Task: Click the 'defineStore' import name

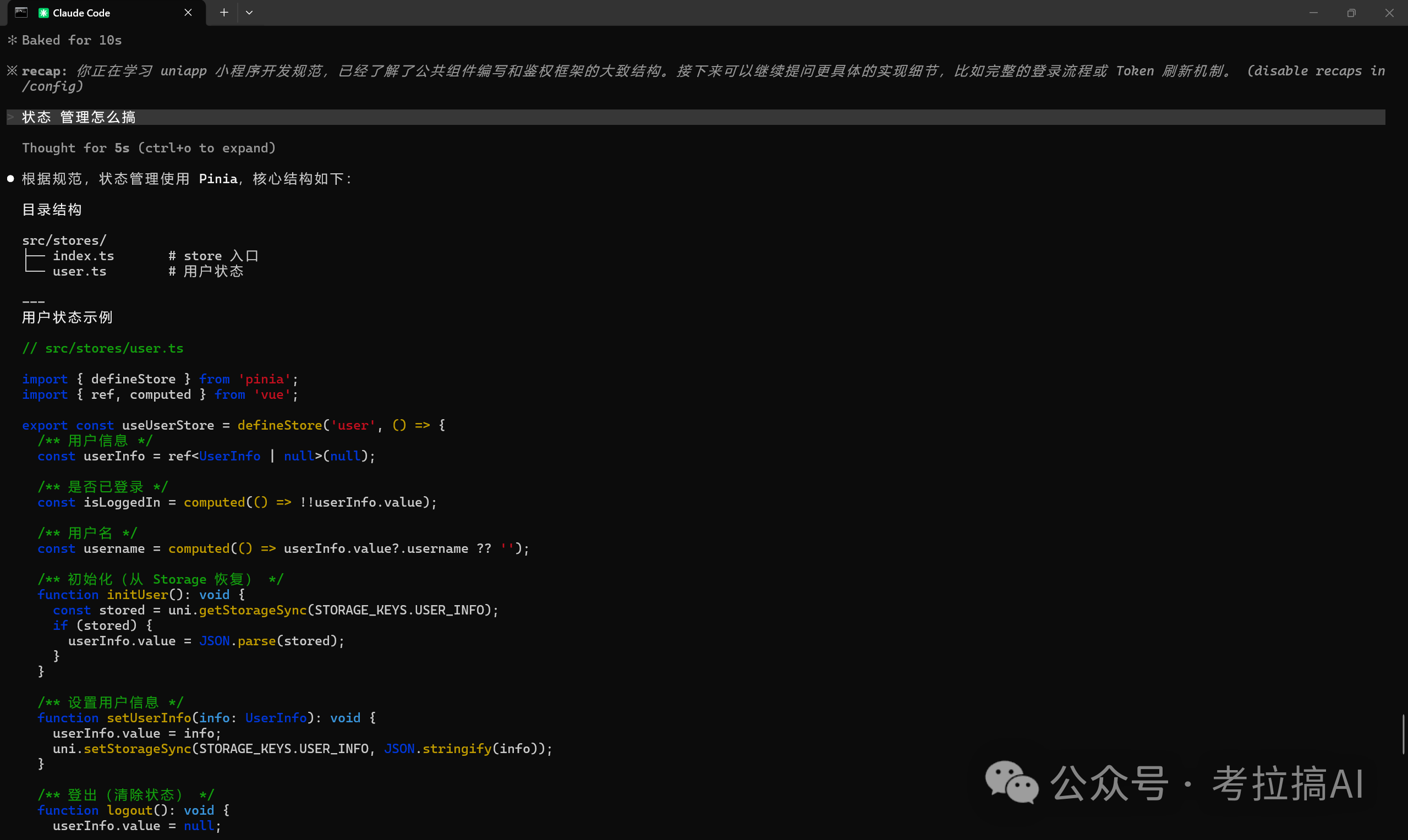Action: (x=134, y=379)
